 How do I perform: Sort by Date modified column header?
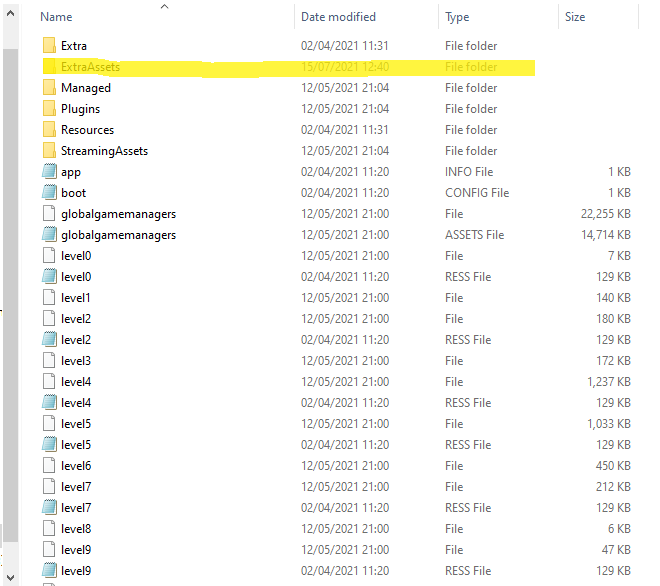pos(338,17)
